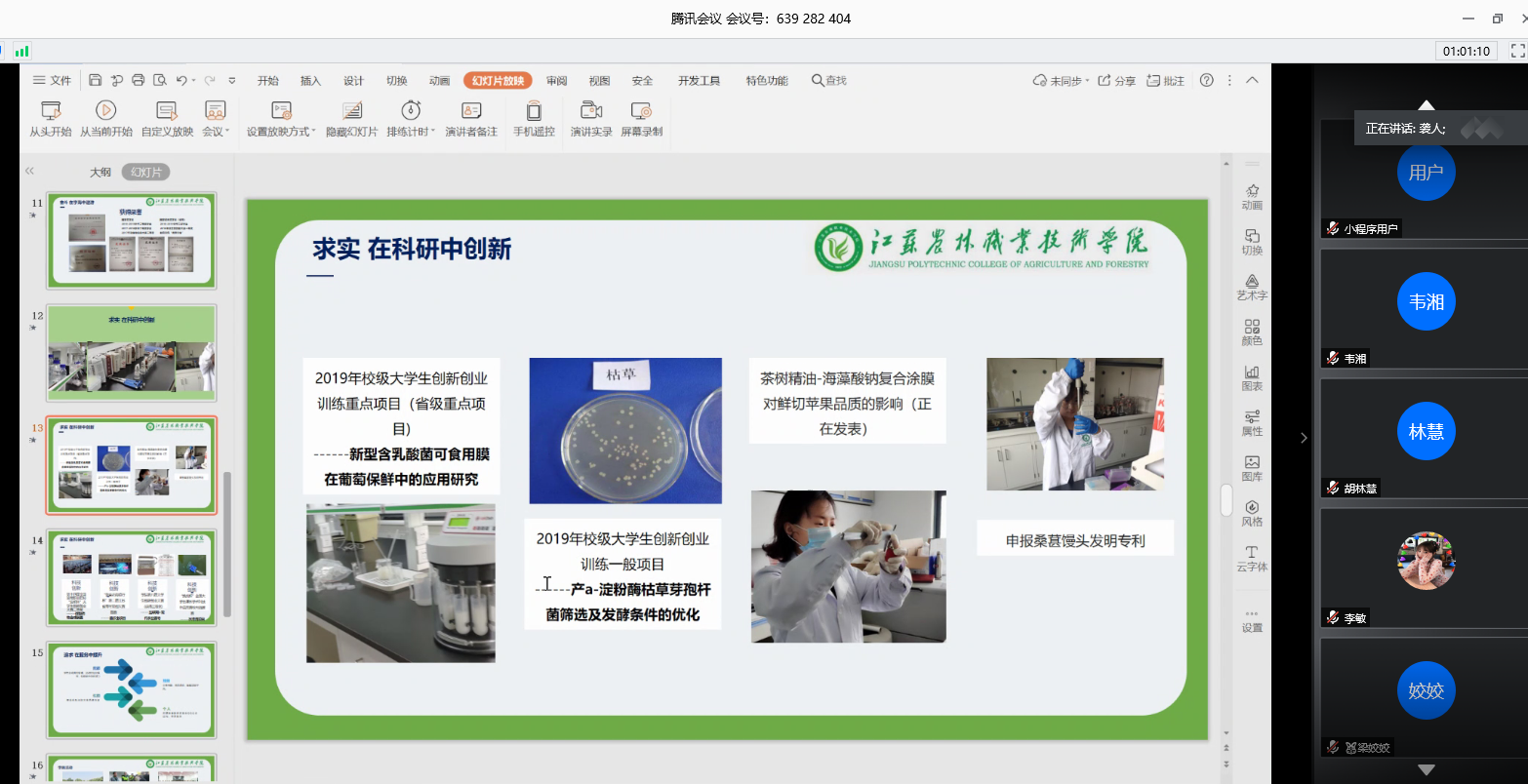Open 演讲者备注 presenter notes
Screen dimensions: 1528x784
[471, 118]
